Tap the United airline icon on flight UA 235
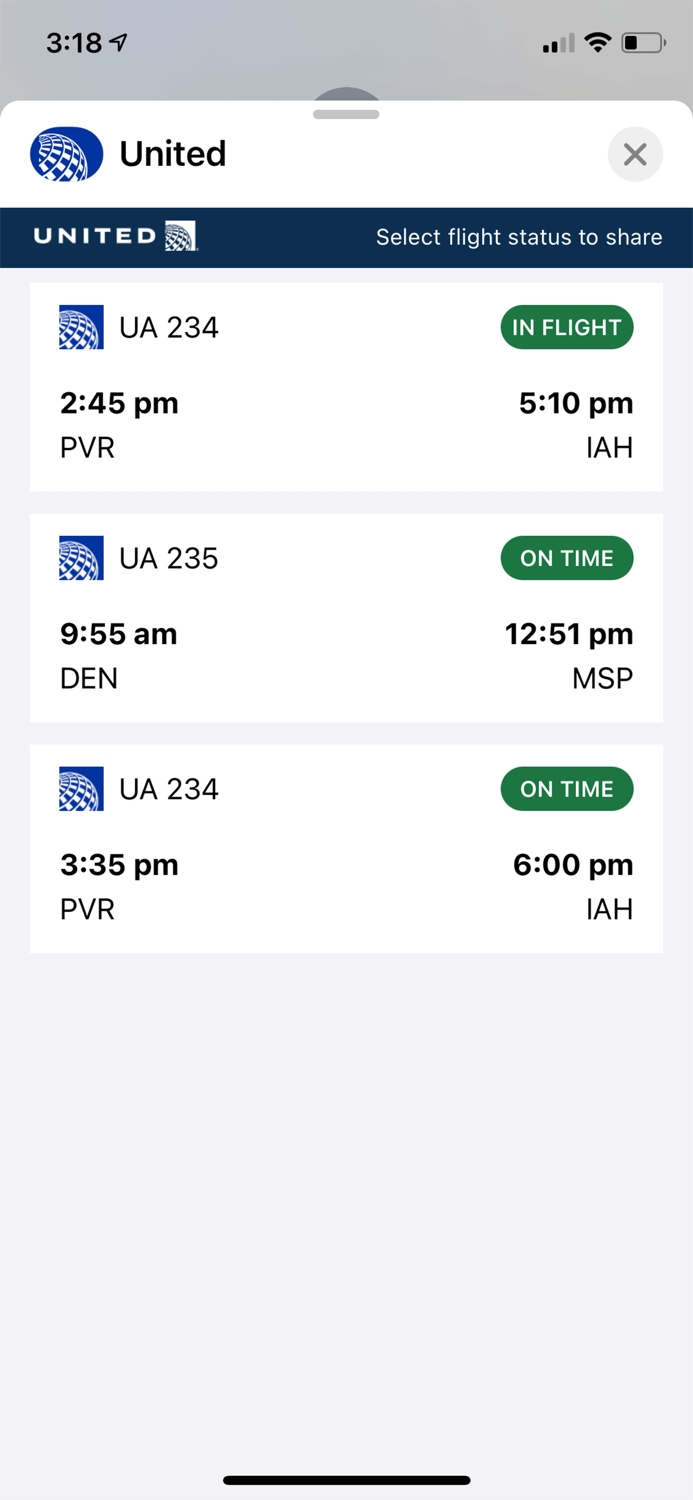 pos(81,558)
